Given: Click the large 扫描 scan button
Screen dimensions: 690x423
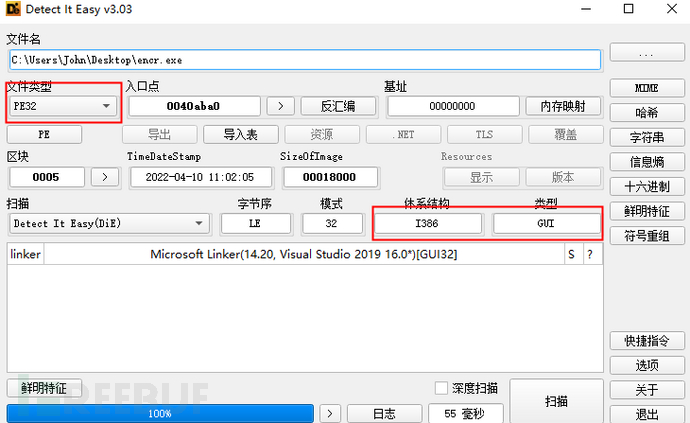Looking at the screenshot, I should (556, 401).
